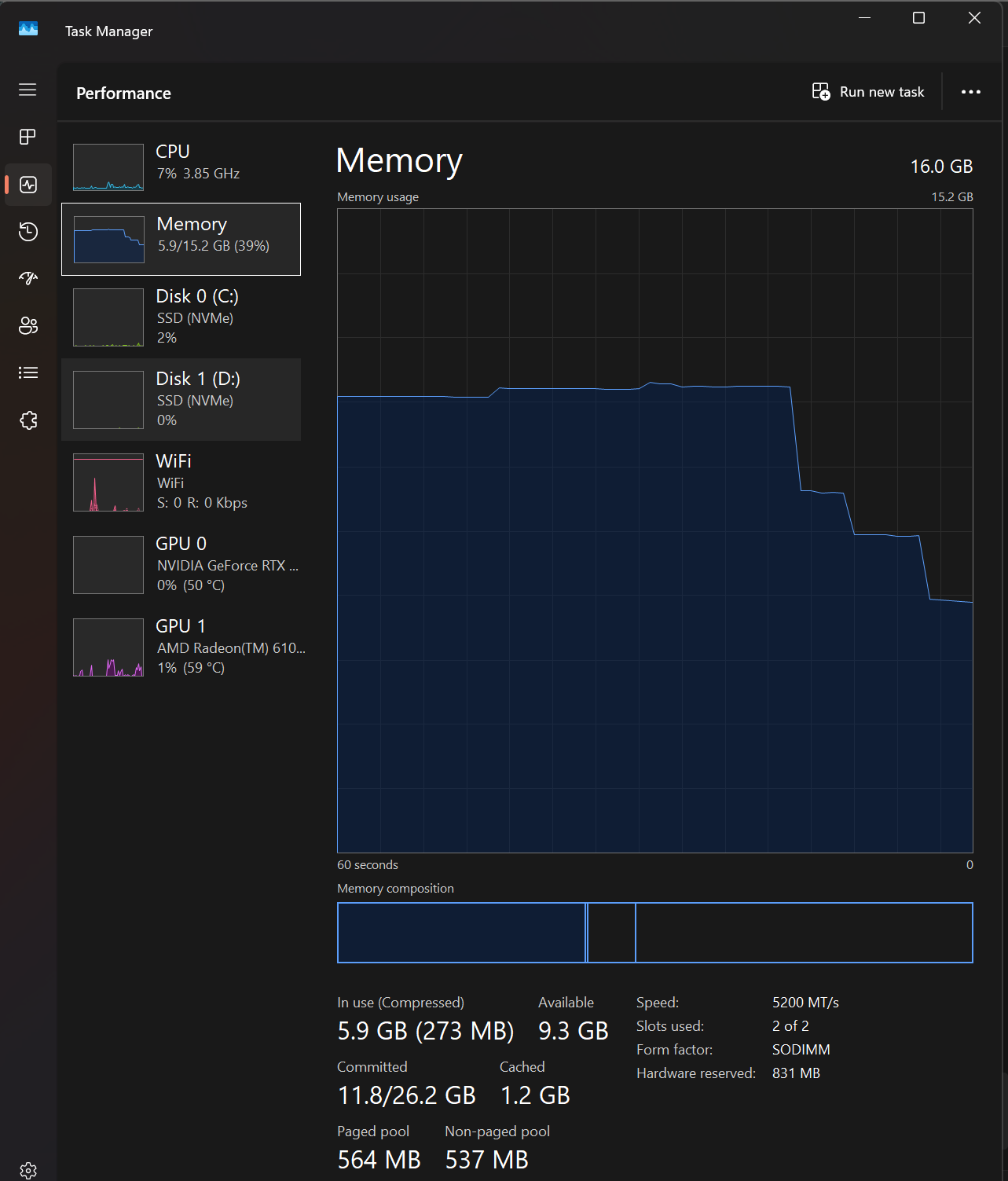The width and height of the screenshot is (1008, 1181).
Task: Open the App history page icon
Action: [x=27, y=231]
